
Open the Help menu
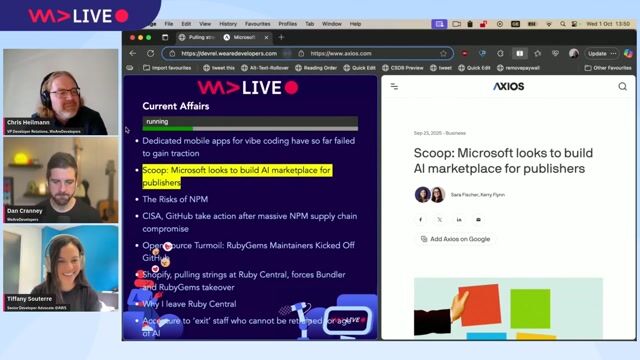(x=355, y=24)
